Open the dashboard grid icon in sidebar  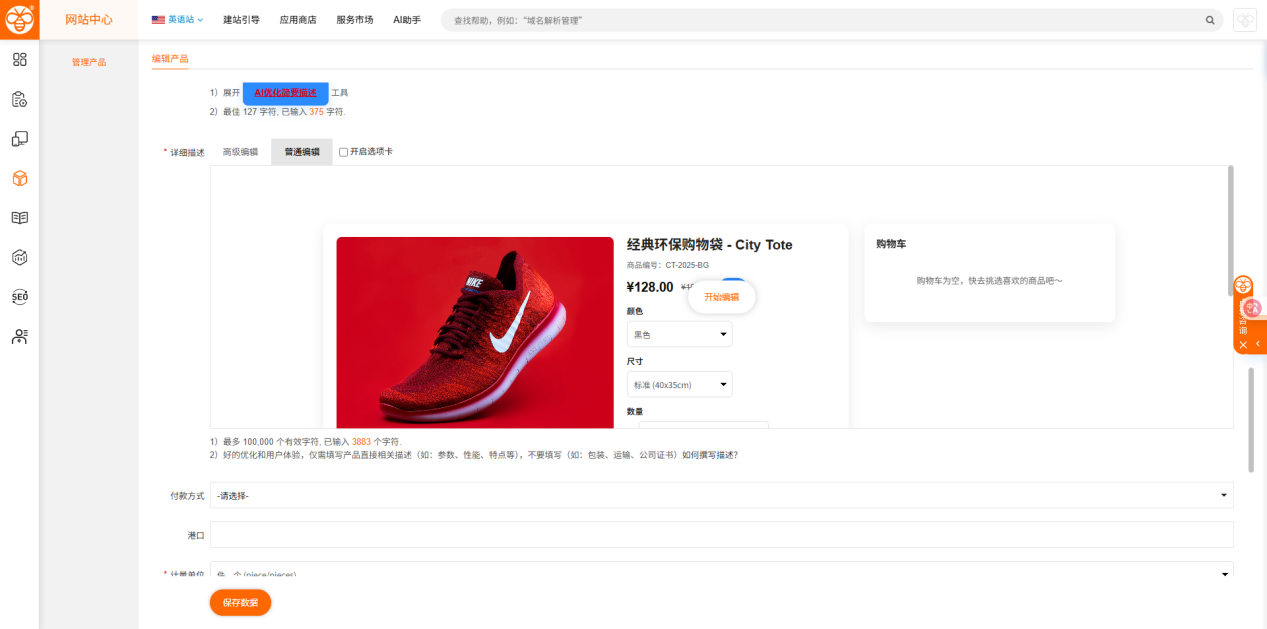coord(19,59)
